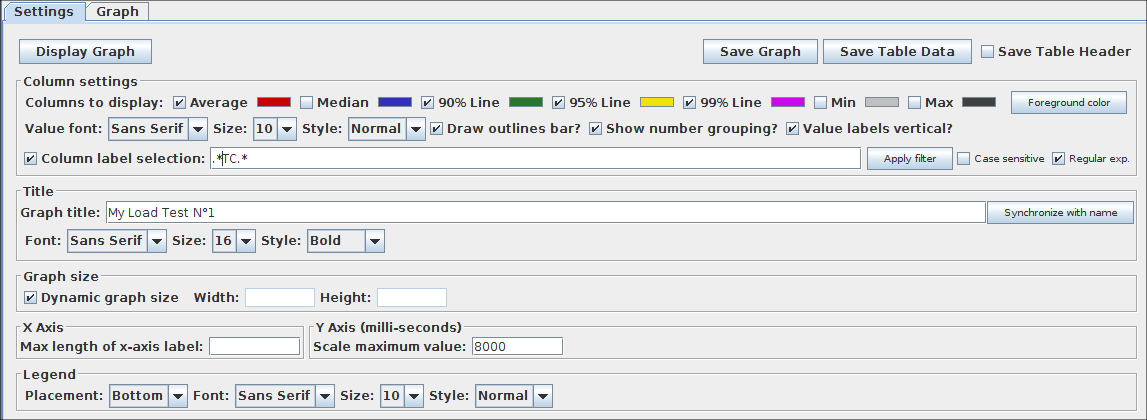Switch to the Graph tab
The width and height of the screenshot is (1147, 420).
click(117, 12)
